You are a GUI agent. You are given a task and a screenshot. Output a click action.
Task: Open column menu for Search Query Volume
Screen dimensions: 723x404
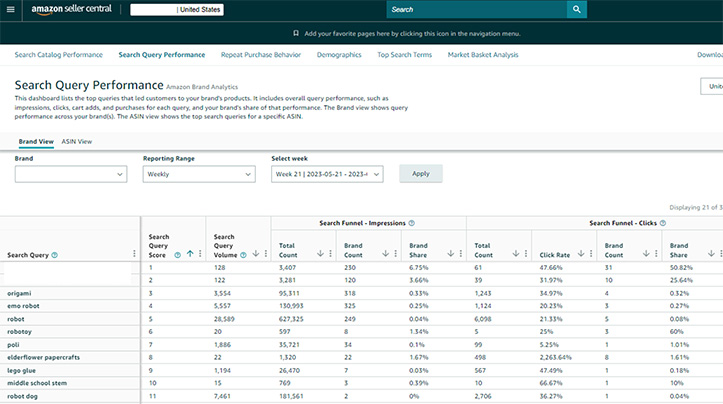point(265,254)
